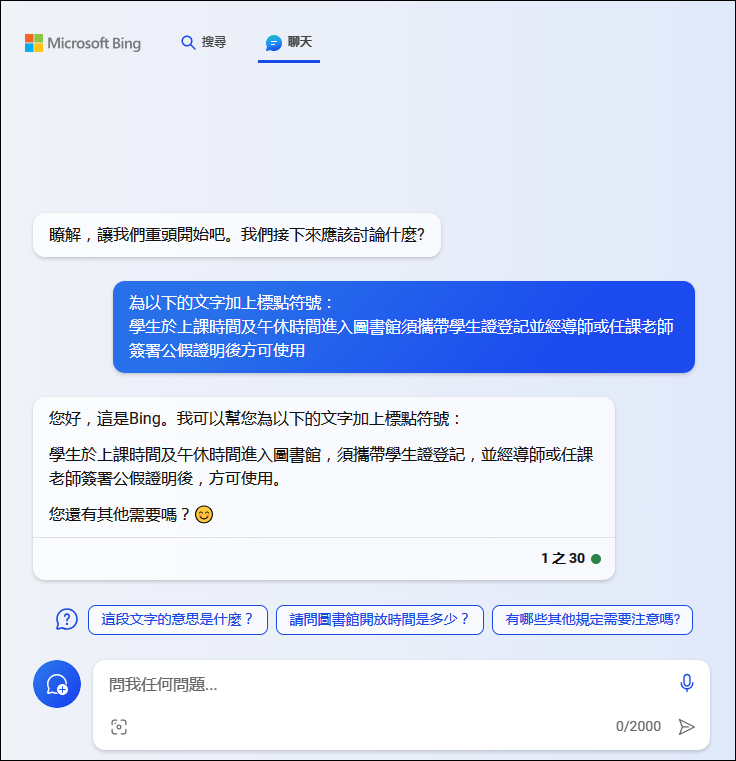Click the blue user message bubble
This screenshot has height=761, width=736.
click(x=404, y=327)
